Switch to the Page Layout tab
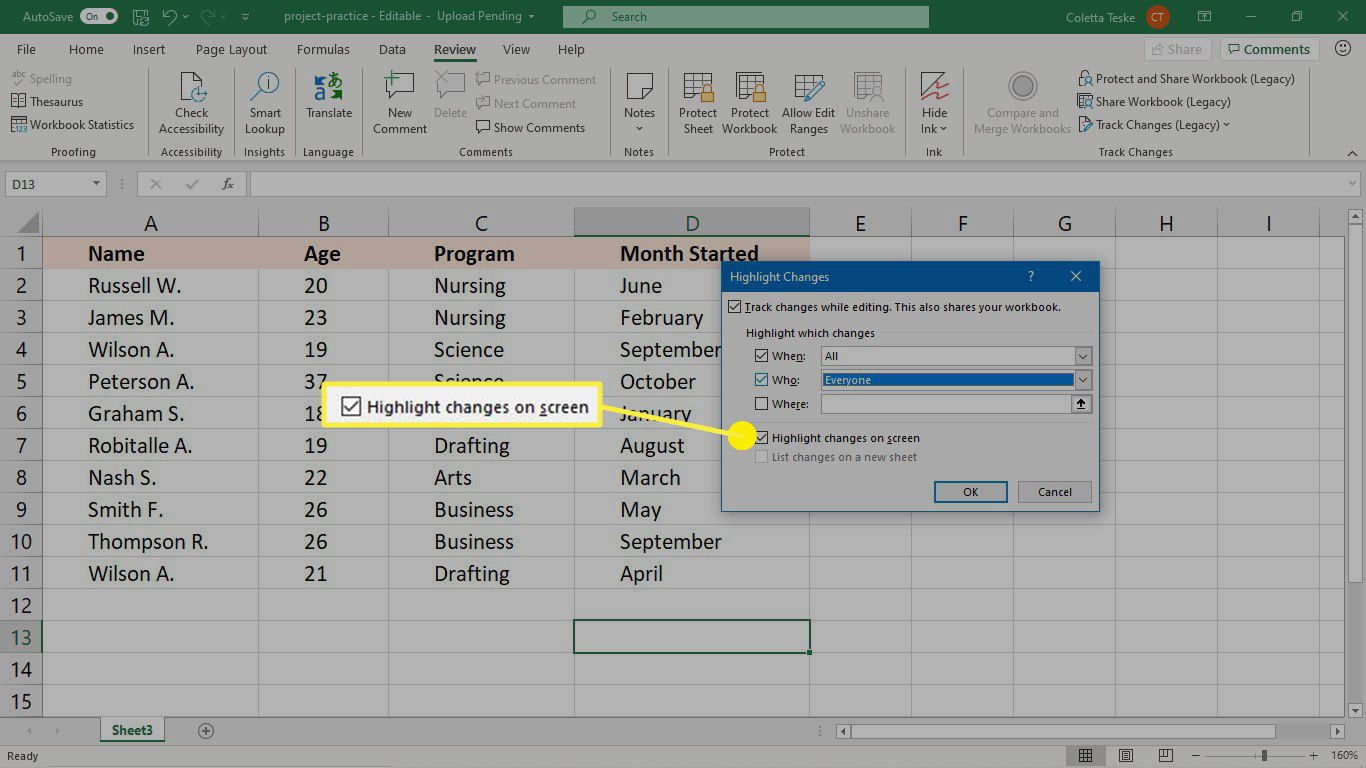This screenshot has height=768, width=1366. point(231,49)
